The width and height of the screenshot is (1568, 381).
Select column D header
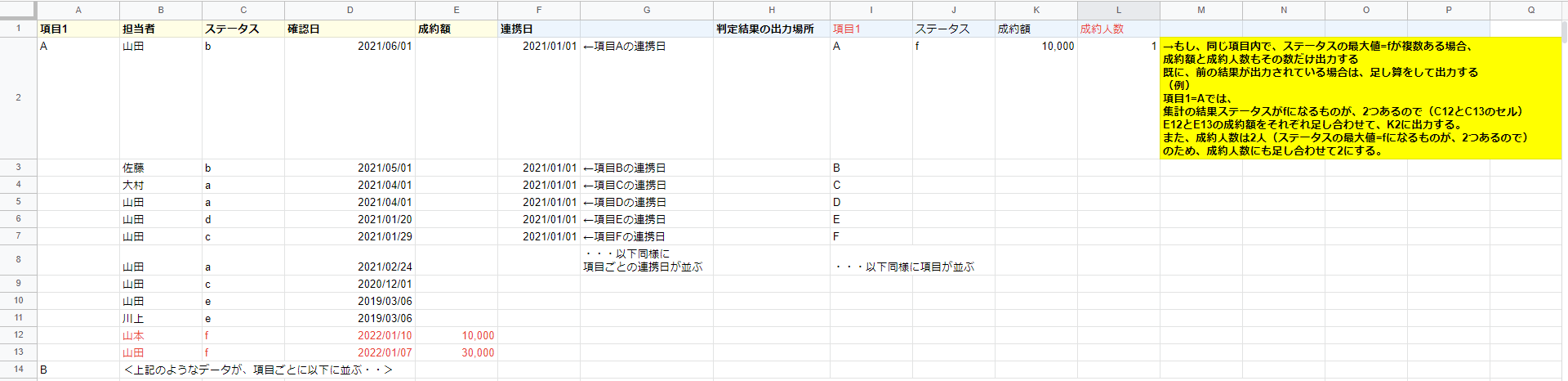pyautogui.click(x=350, y=10)
